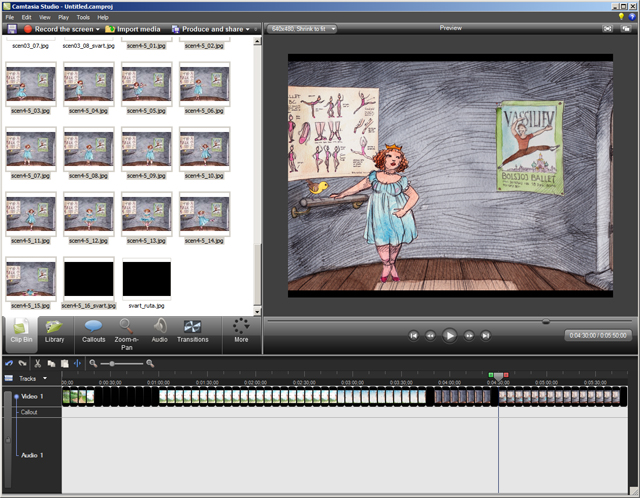Click the detach preview window icon

pyautogui.click(x=626, y=29)
